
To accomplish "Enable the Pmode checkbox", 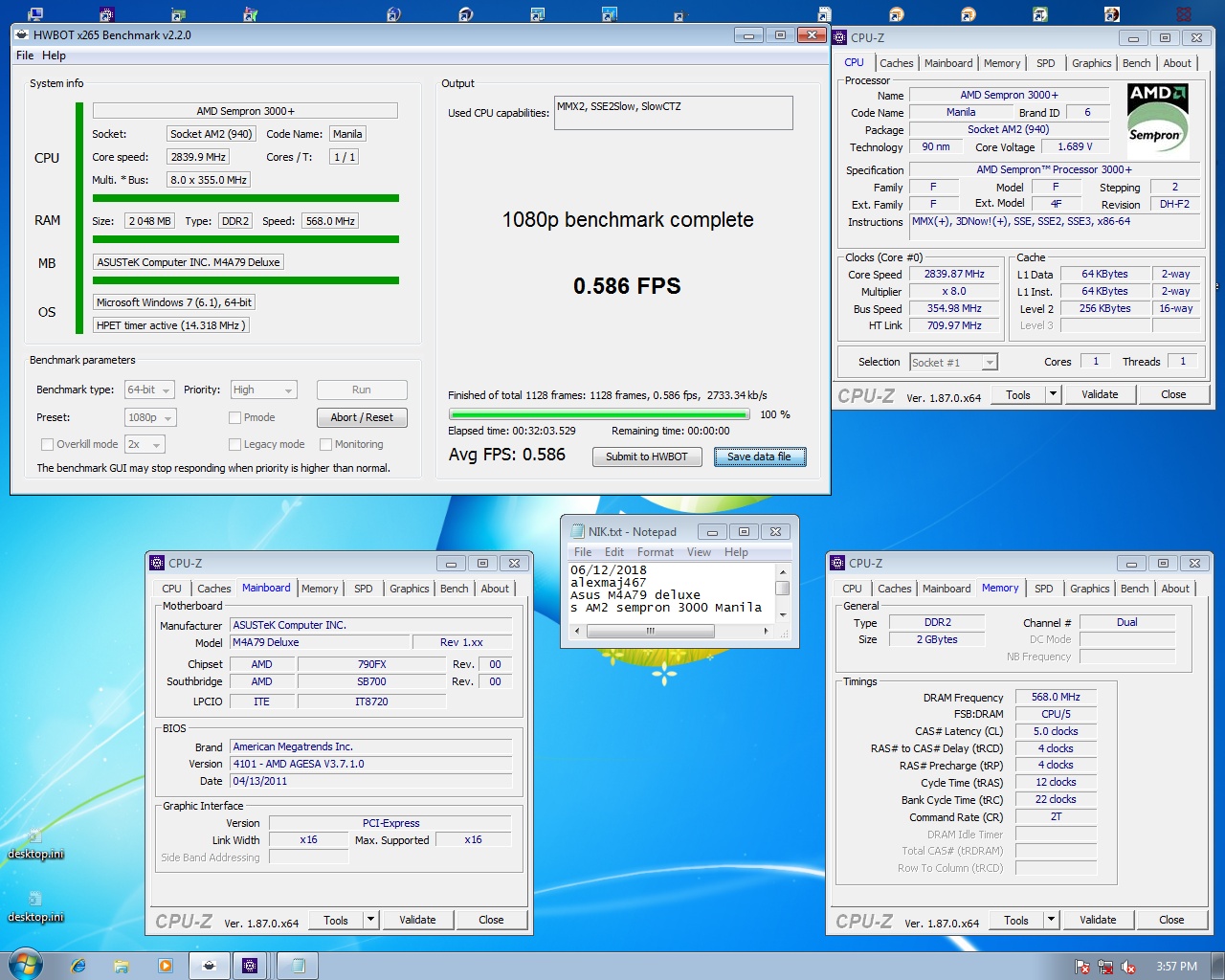I will pos(234,417).
